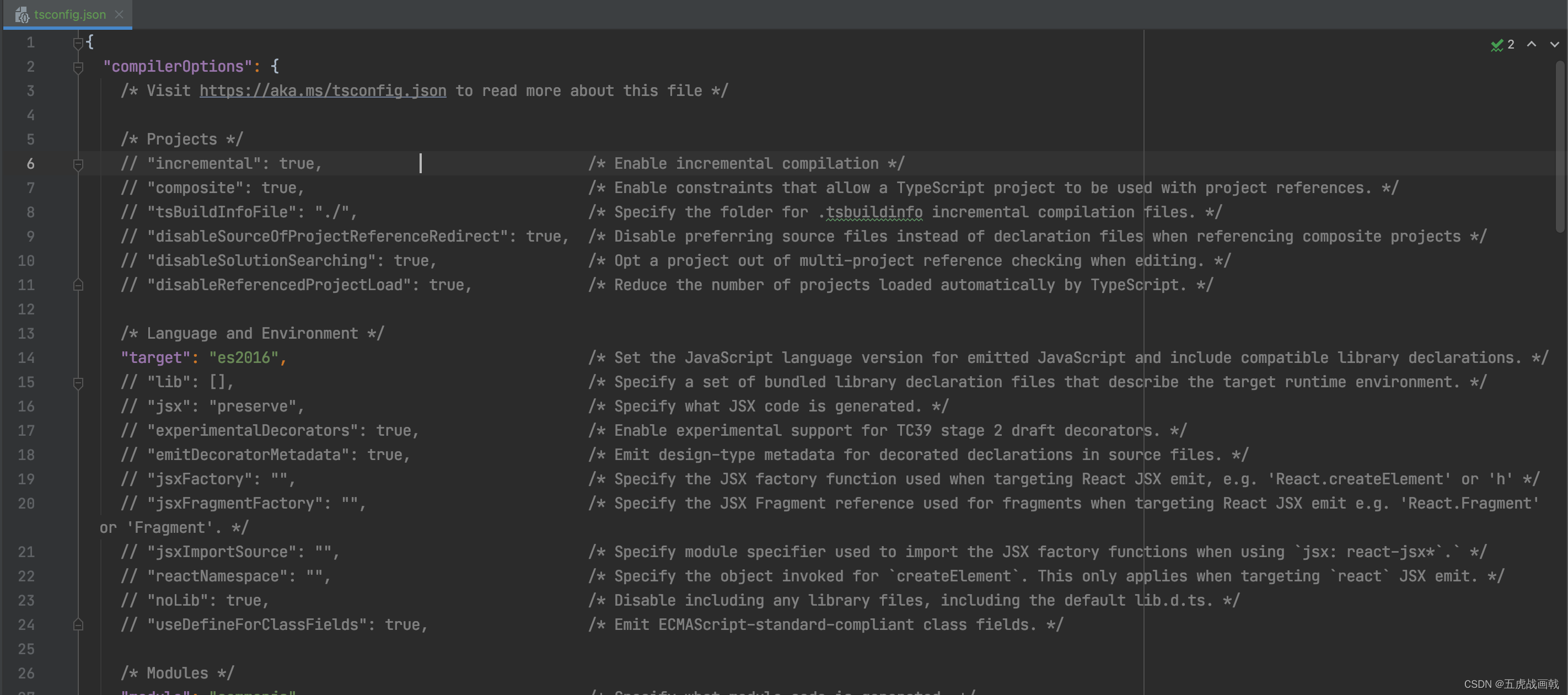Click the tsconfig.json file type icon
The height and width of the screenshot is (695, 1568).
22,15
